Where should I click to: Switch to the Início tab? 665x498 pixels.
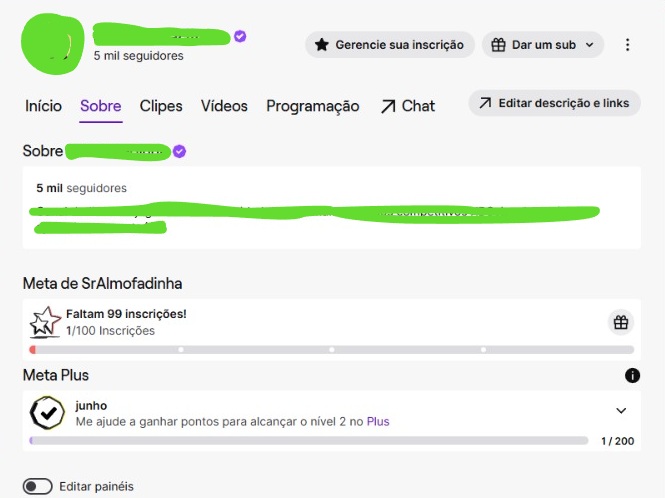point(43,106)
